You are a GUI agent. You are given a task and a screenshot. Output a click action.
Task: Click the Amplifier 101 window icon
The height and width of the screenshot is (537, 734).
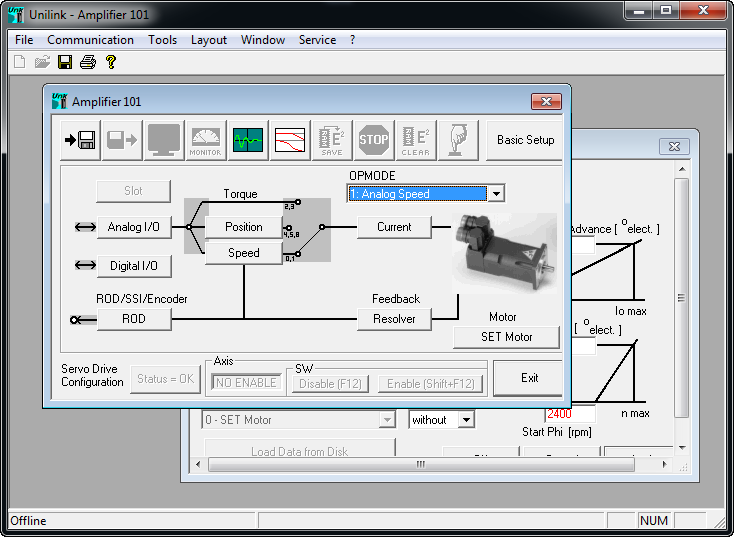[59, 101]
